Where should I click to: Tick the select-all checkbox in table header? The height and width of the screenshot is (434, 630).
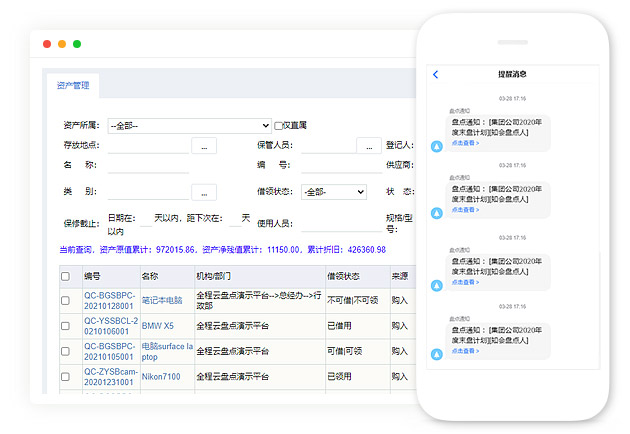click(x=65, y=276)
